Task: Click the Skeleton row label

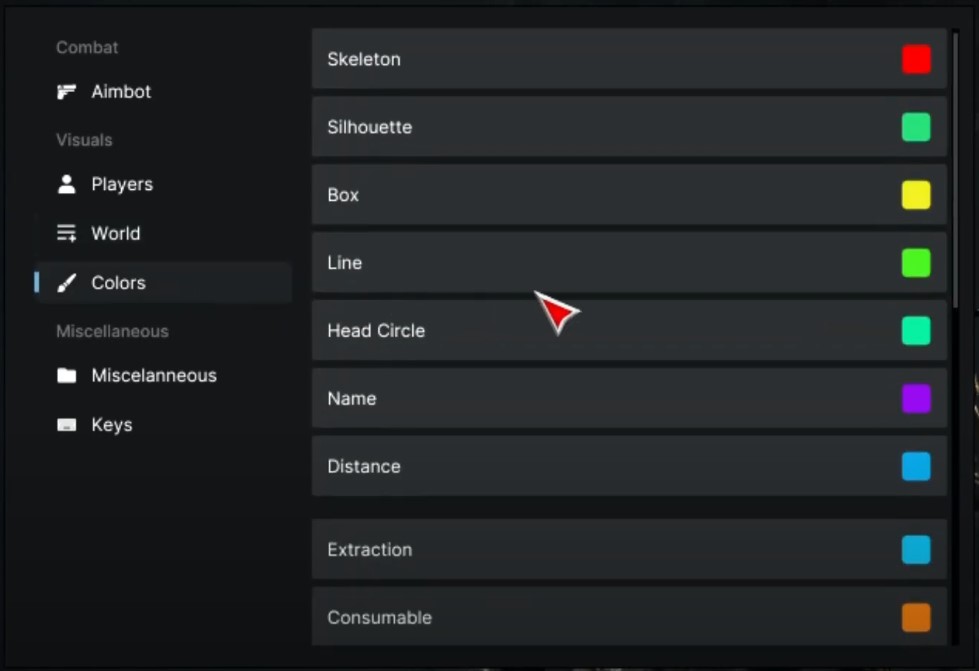Action: (x=364, y=60)
